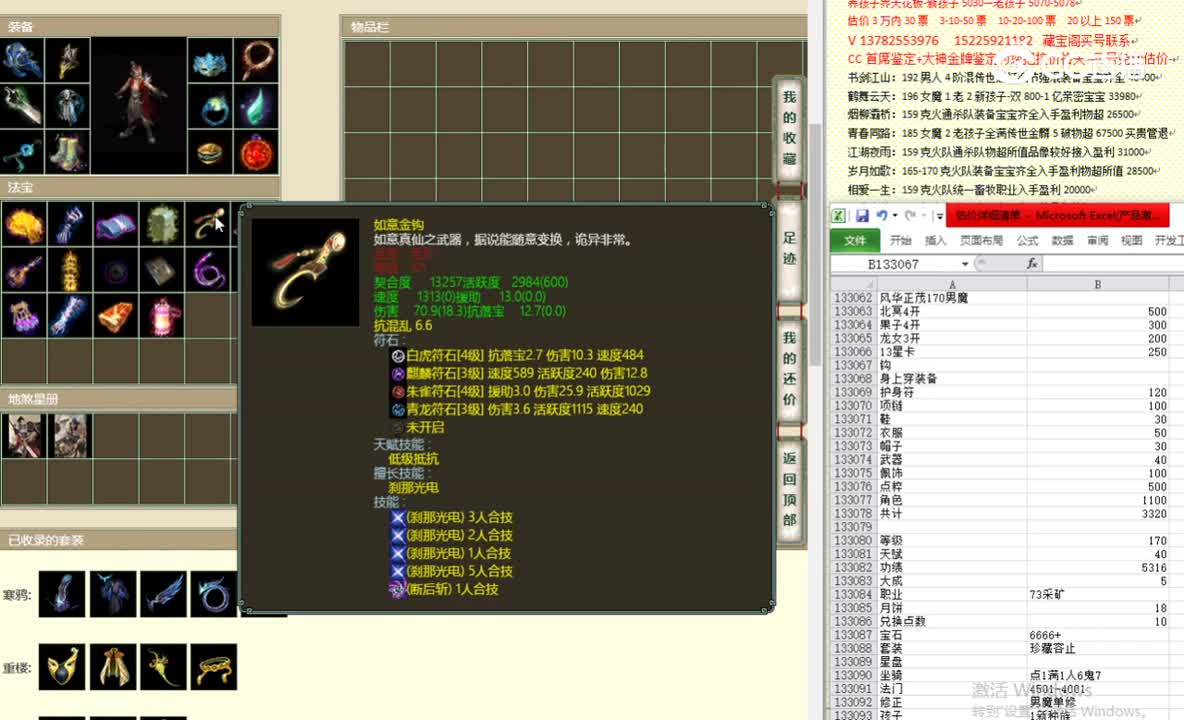
Task: Select the blue-green ring equipment icon
Action: tap(210, 106)
